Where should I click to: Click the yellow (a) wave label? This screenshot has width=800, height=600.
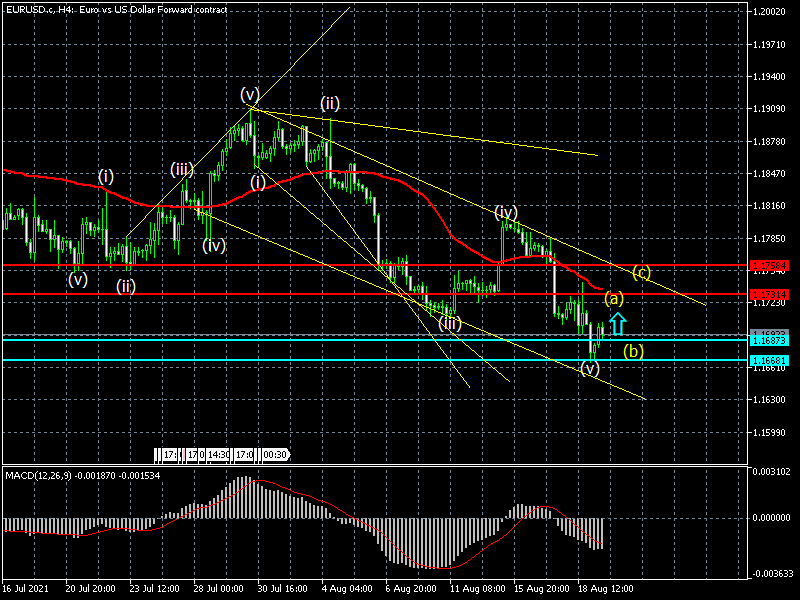(x=614, y=298)
